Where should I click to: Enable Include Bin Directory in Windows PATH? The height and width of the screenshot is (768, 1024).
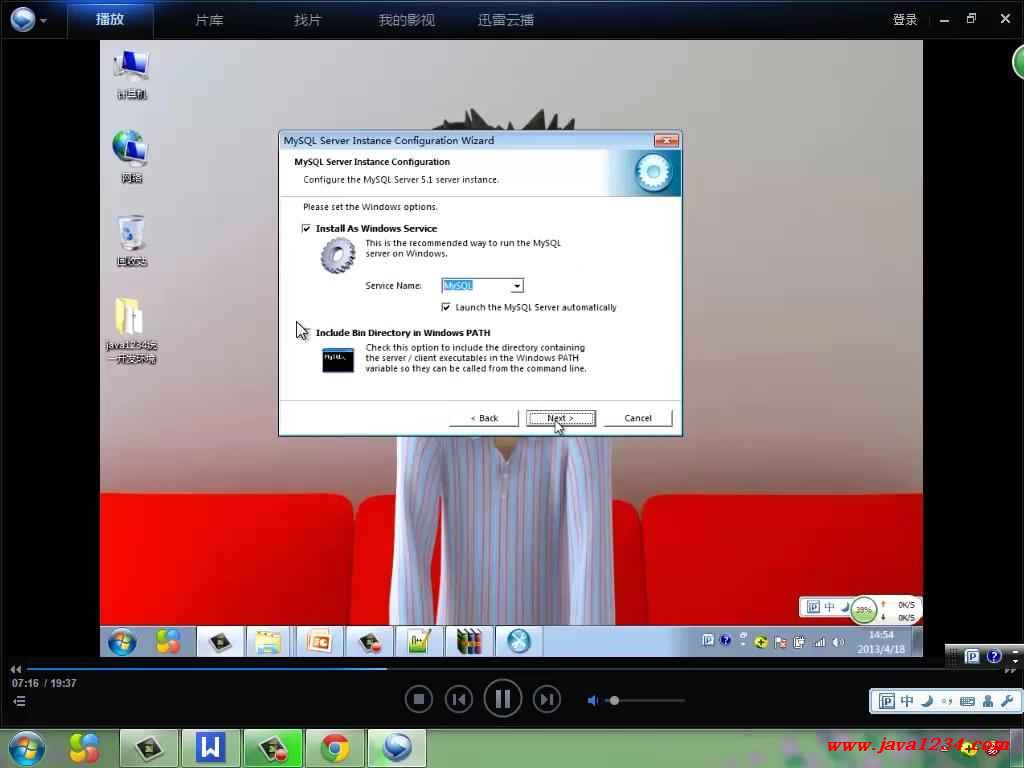coord(306,333)
